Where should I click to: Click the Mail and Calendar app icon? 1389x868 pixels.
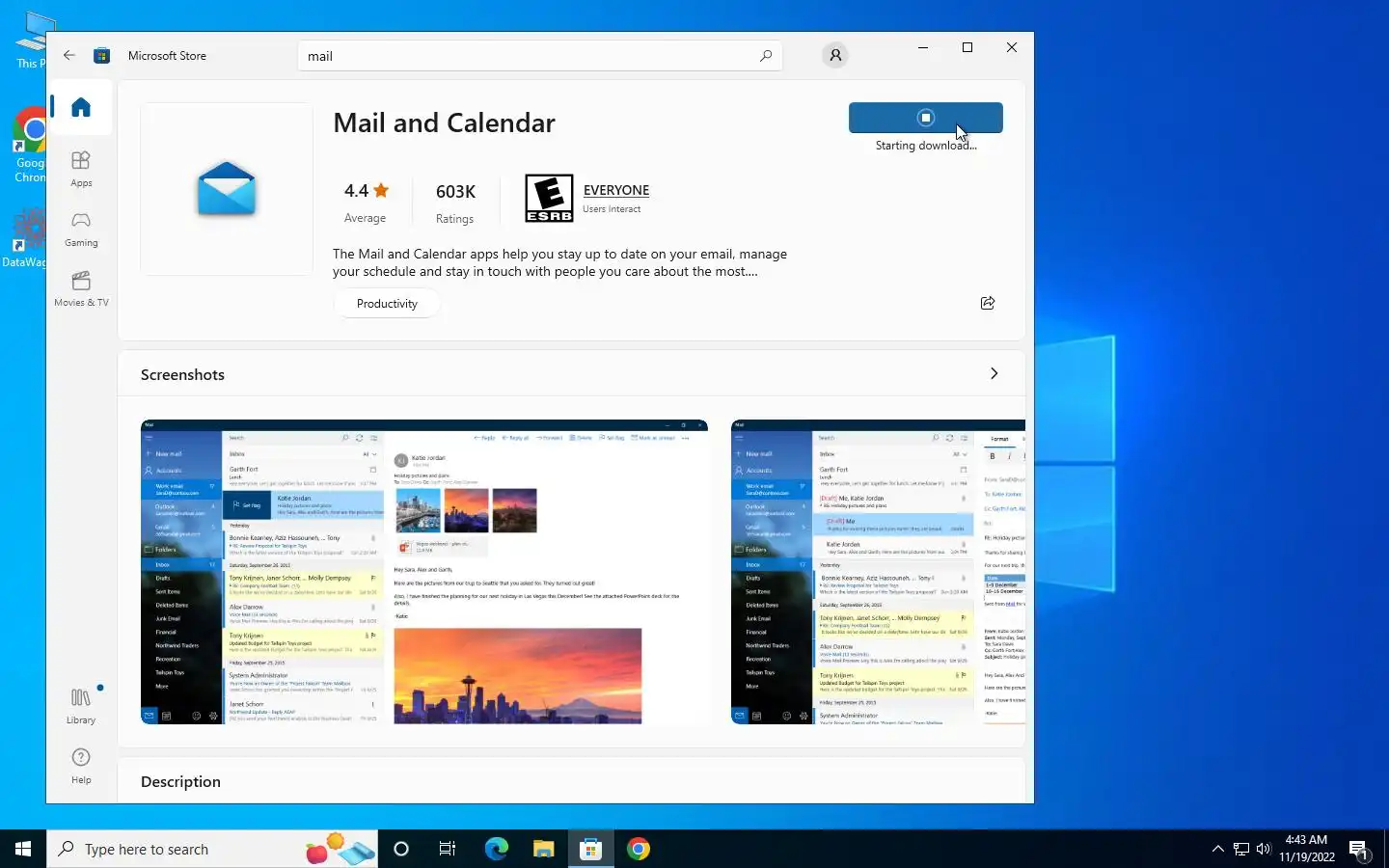coord(227,189)
